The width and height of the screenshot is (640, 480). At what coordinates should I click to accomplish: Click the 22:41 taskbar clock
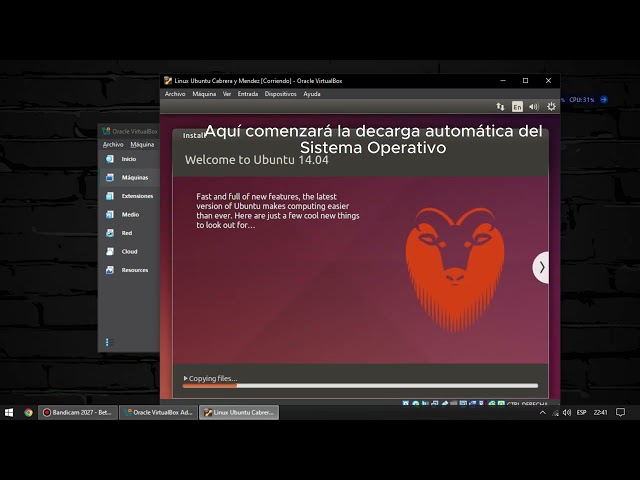(600, 413)
